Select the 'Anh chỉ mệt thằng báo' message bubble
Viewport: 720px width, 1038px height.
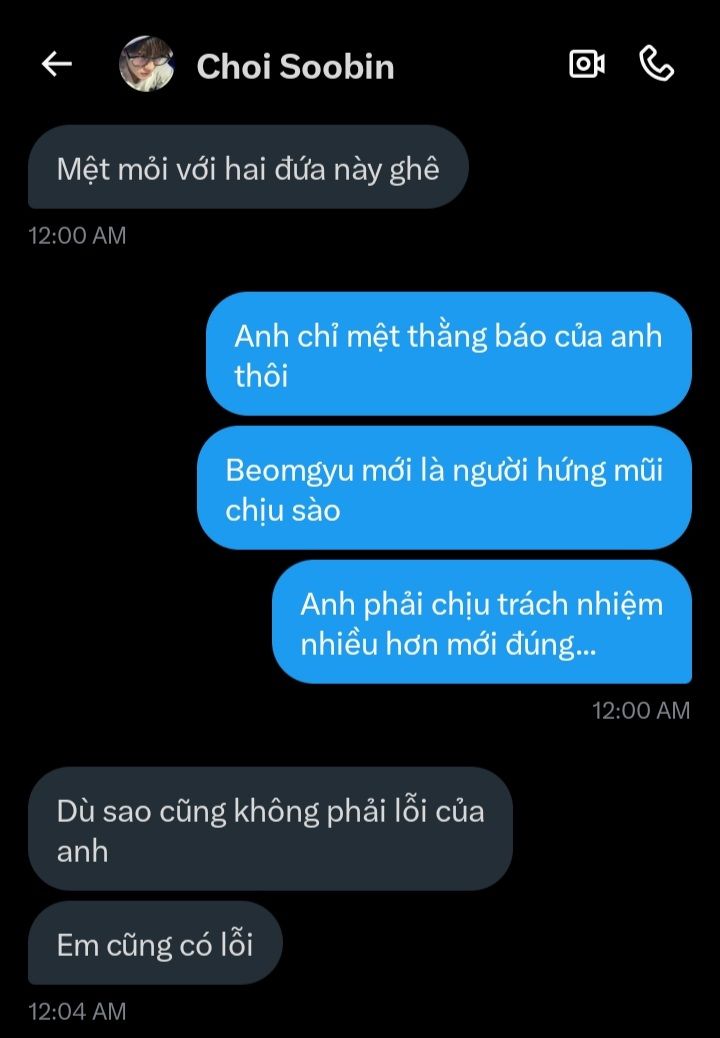449,354
